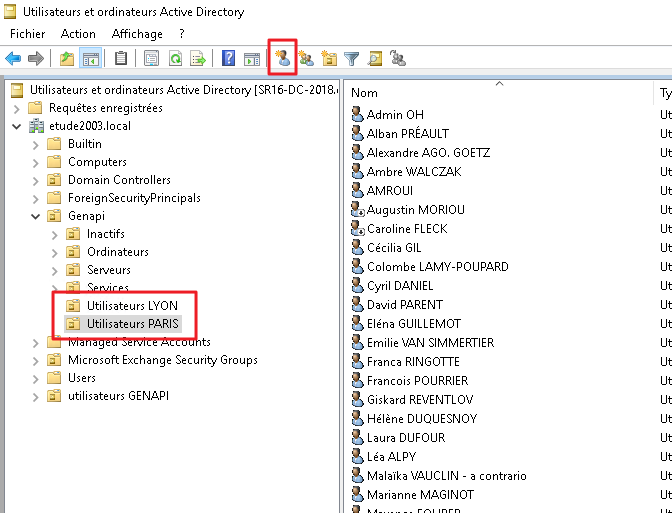Expand Microsoft Exchange Security Groups node
Viewport: 672px width, 513px height.
point(36,361)
